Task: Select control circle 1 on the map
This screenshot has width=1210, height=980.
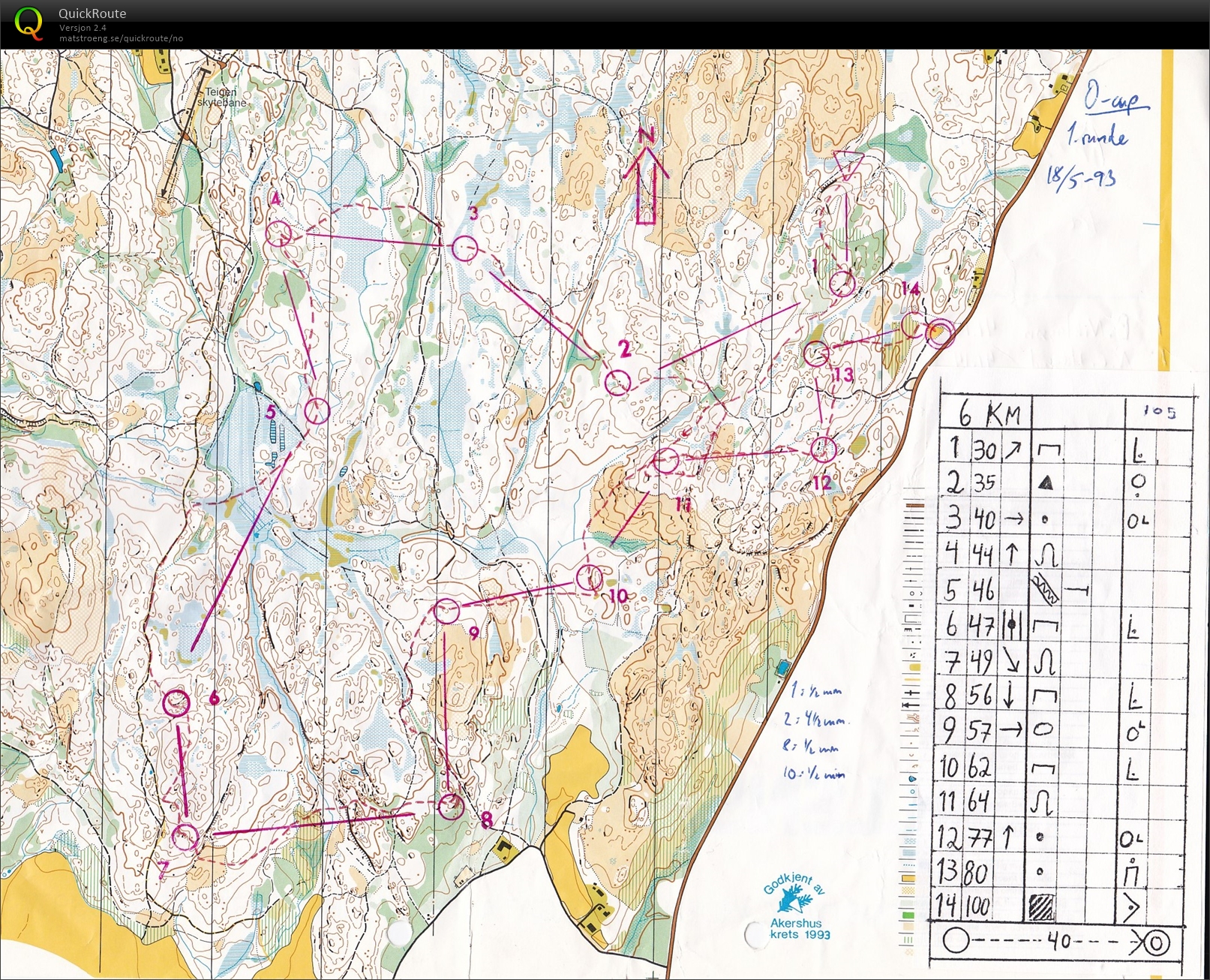Action: pyautogui.click(x=842, y=284)
